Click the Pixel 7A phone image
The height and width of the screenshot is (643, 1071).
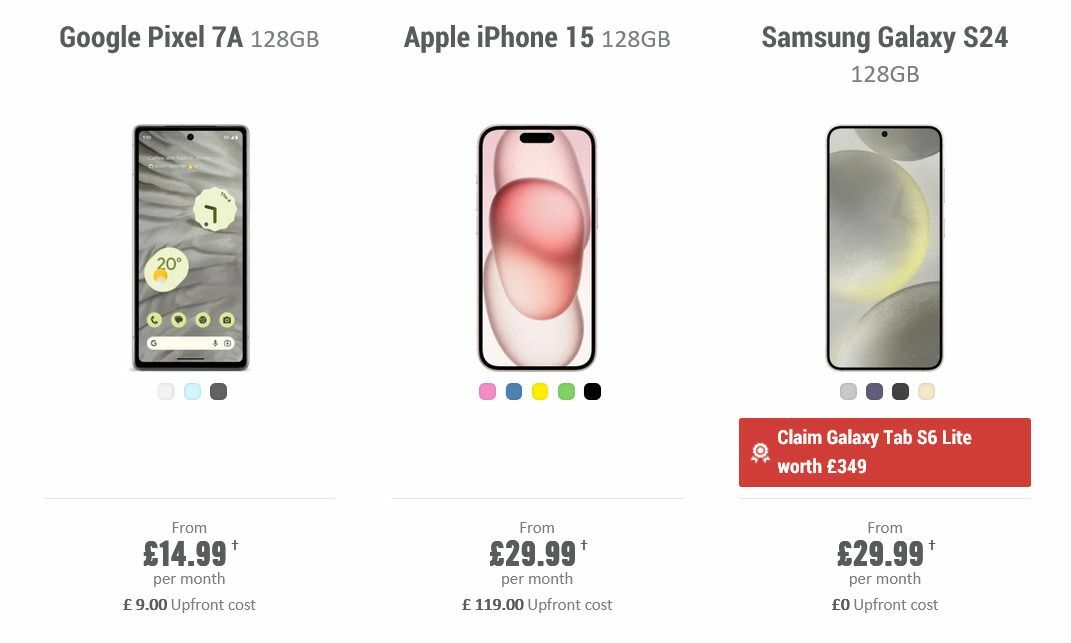(189, 245)
